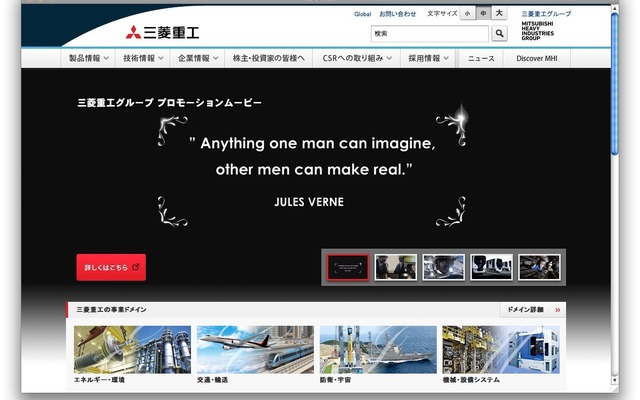Click the Global link
The image size is (640, 400).
click(362, 14)
